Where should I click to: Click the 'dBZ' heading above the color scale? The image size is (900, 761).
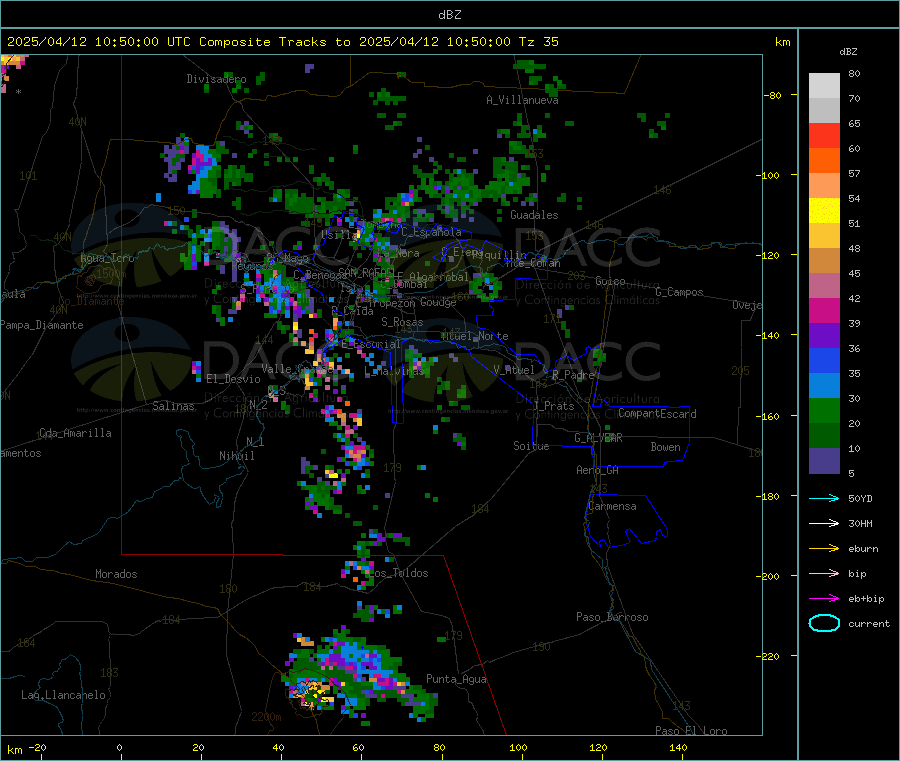pos(848,52)
